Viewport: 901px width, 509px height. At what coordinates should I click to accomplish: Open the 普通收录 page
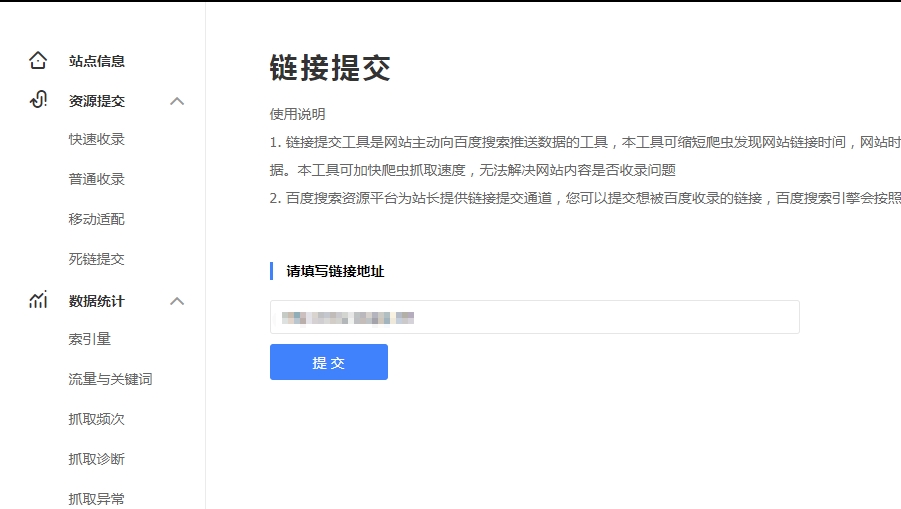click(x=97, y=179)
